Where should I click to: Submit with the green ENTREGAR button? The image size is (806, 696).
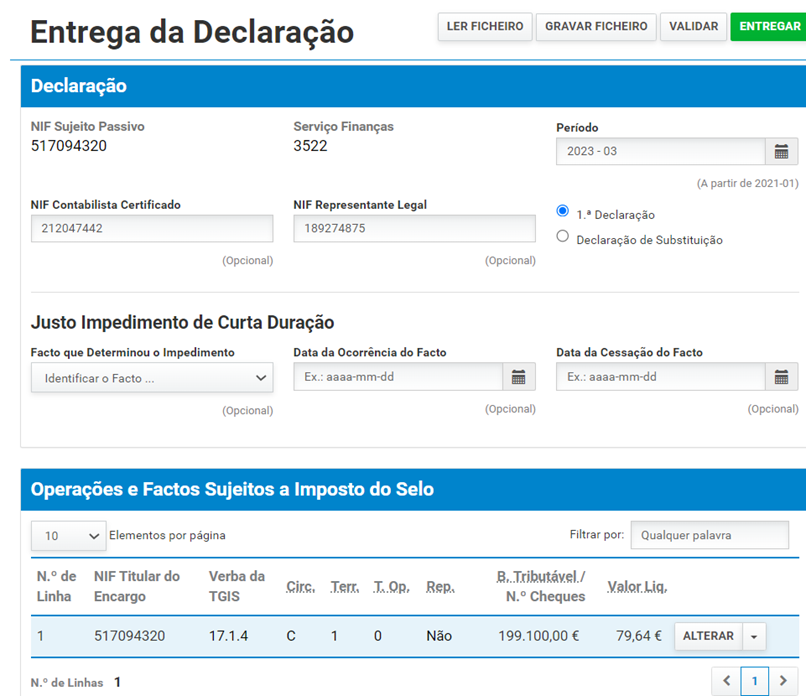(x=769, y=27)
